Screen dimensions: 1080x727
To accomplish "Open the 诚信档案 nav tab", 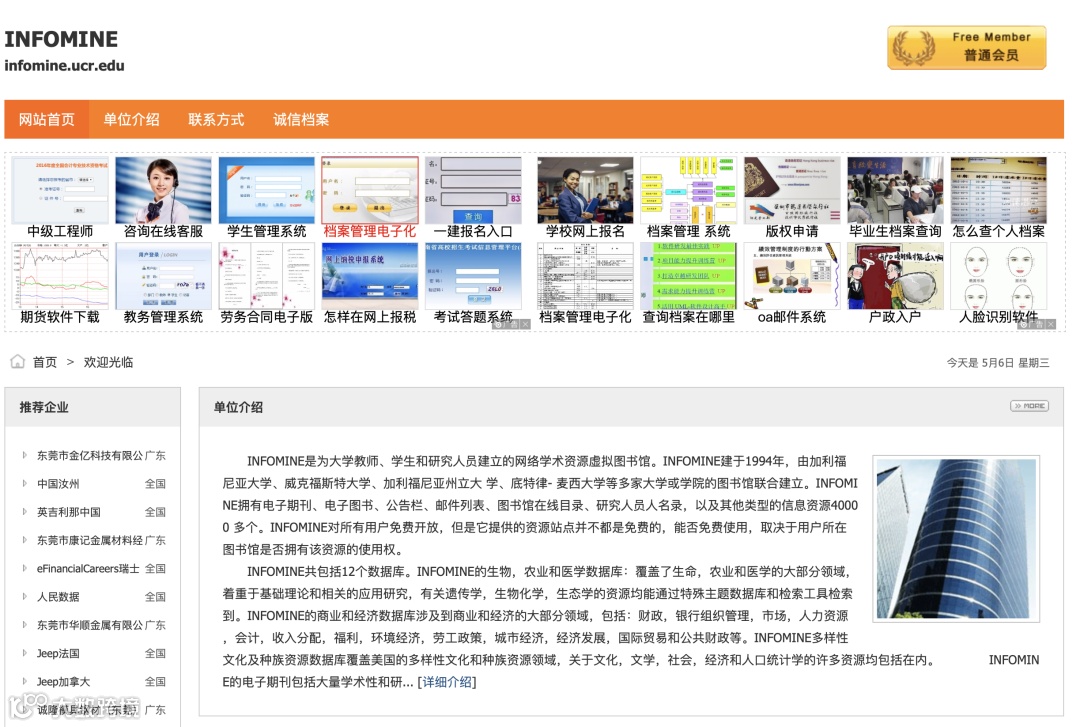I will click(301, 119).
